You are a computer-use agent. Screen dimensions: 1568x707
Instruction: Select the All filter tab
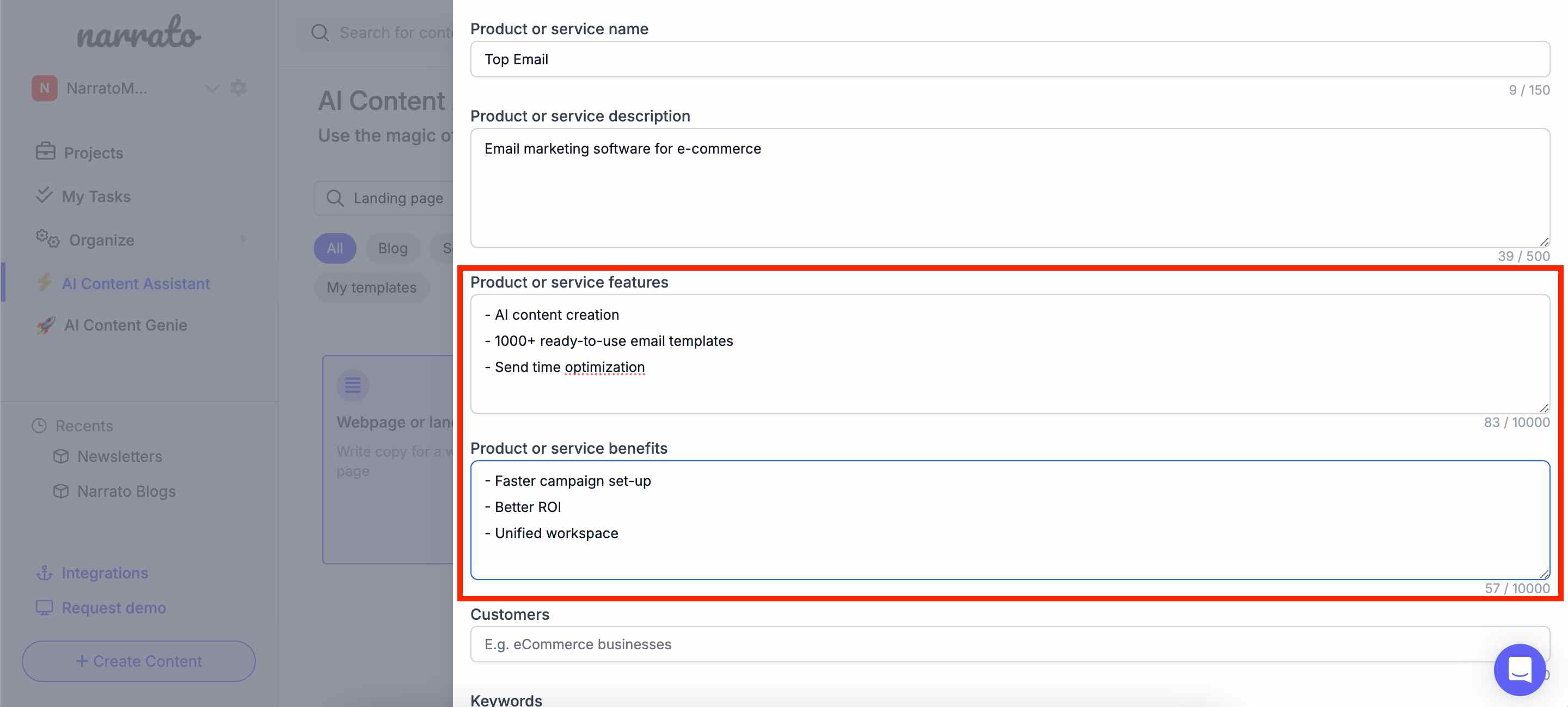(x=335, y=248)
